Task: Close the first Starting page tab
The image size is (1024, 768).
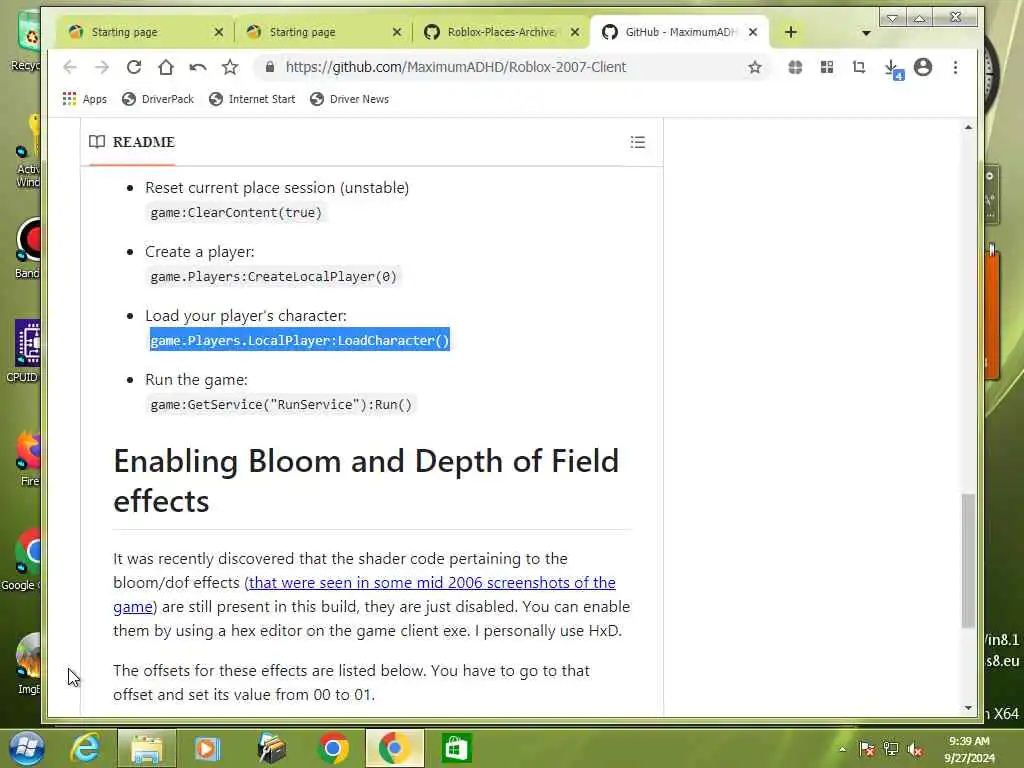Action: [x=219, y=32]
